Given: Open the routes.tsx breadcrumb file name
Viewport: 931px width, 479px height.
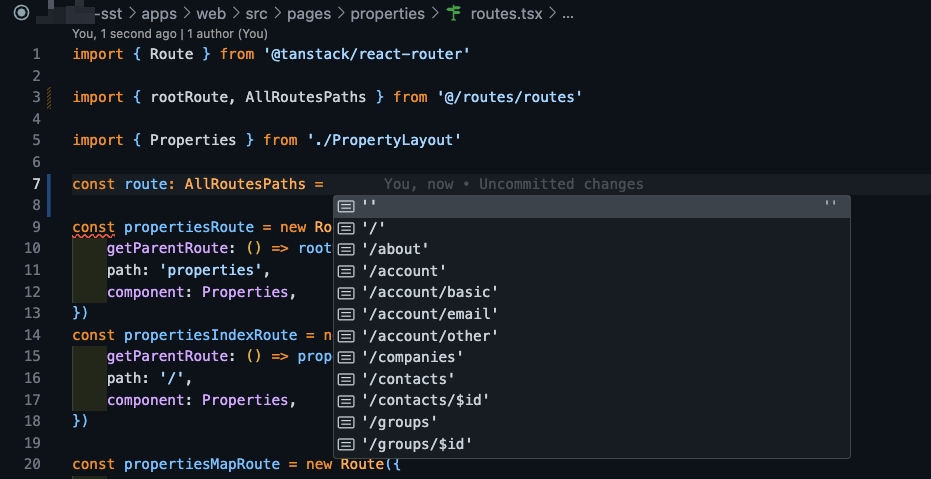Looking at the screenshot, I should point(509,15).
